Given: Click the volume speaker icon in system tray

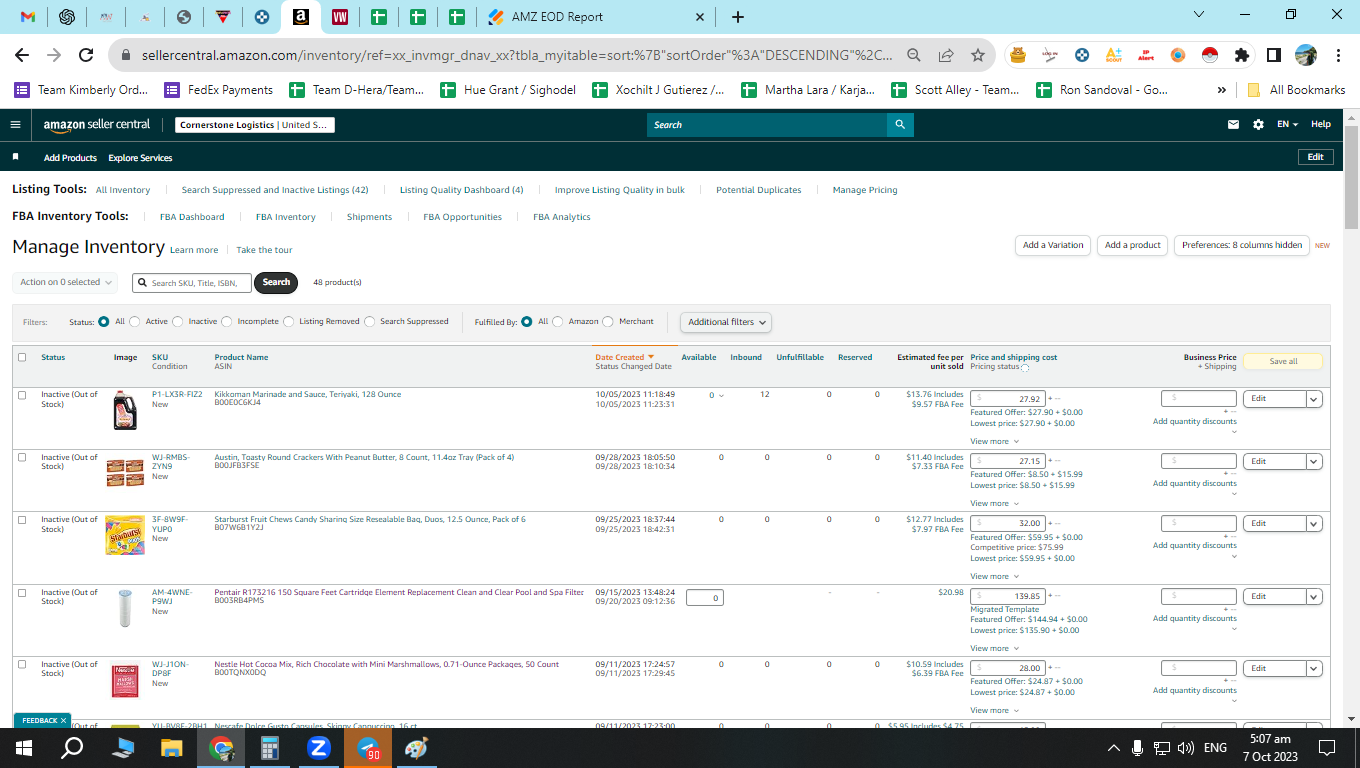Looking at the screenshot, I should 1186,748.
